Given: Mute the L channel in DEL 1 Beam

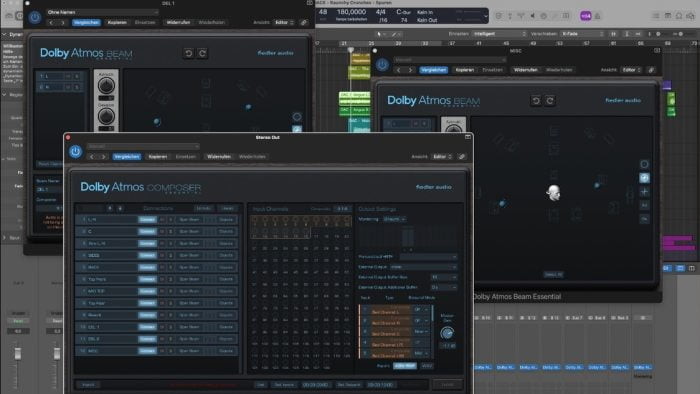Looking at the screenshot, I should 68,76.
